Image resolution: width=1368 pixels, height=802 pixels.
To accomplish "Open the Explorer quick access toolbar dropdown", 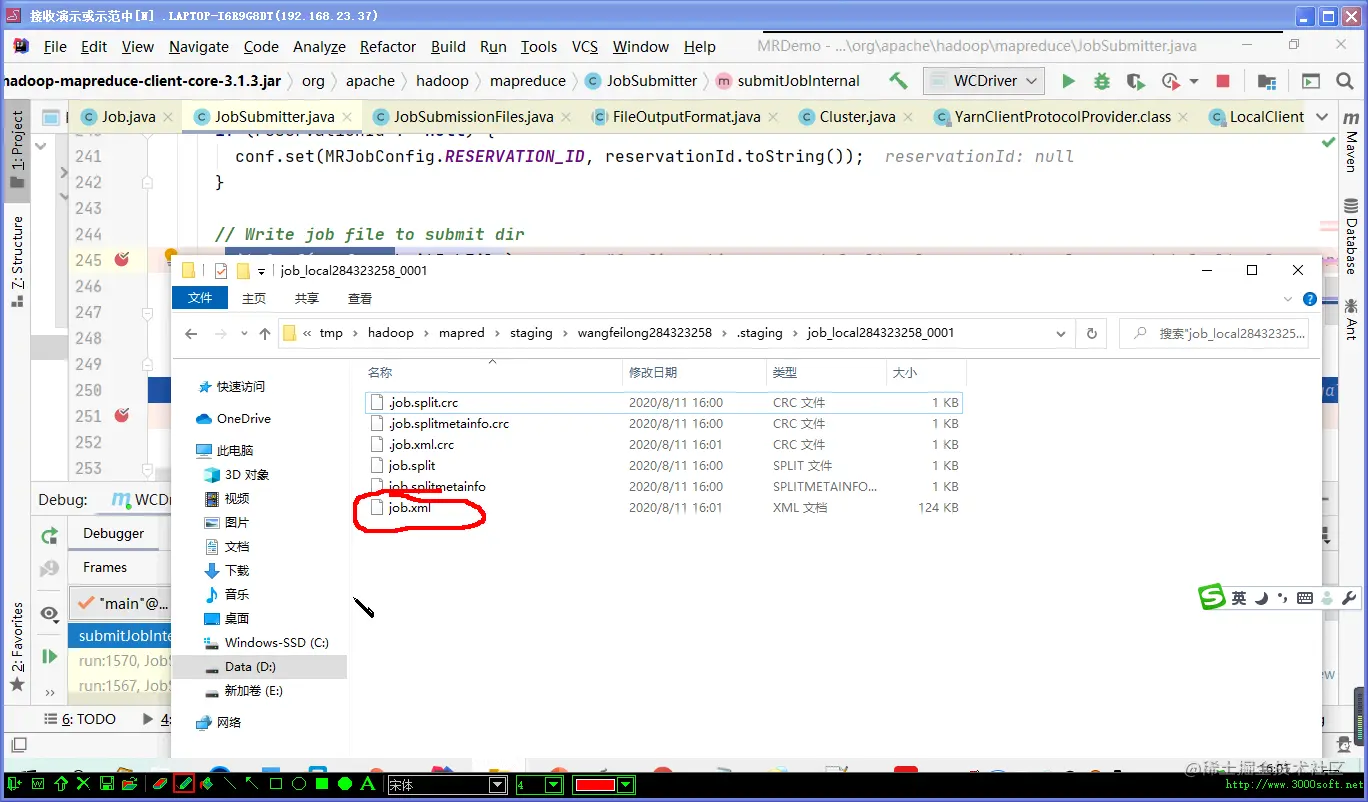I will [x=261, y=271].
